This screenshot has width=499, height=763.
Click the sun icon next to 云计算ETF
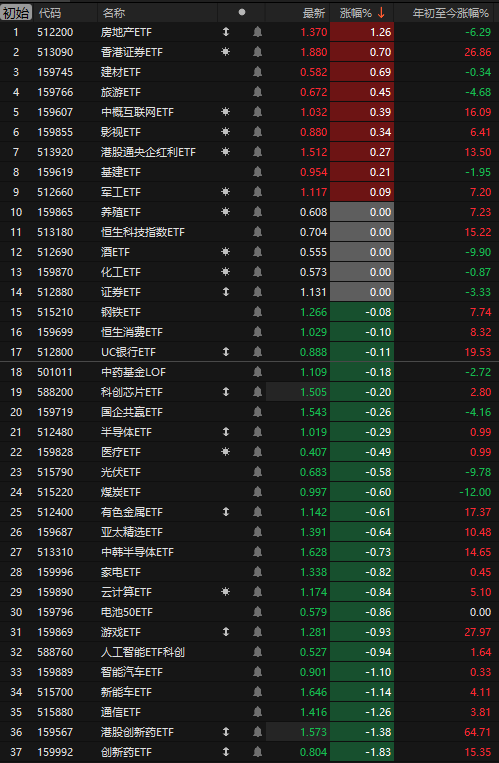click(x=225, y=592)
